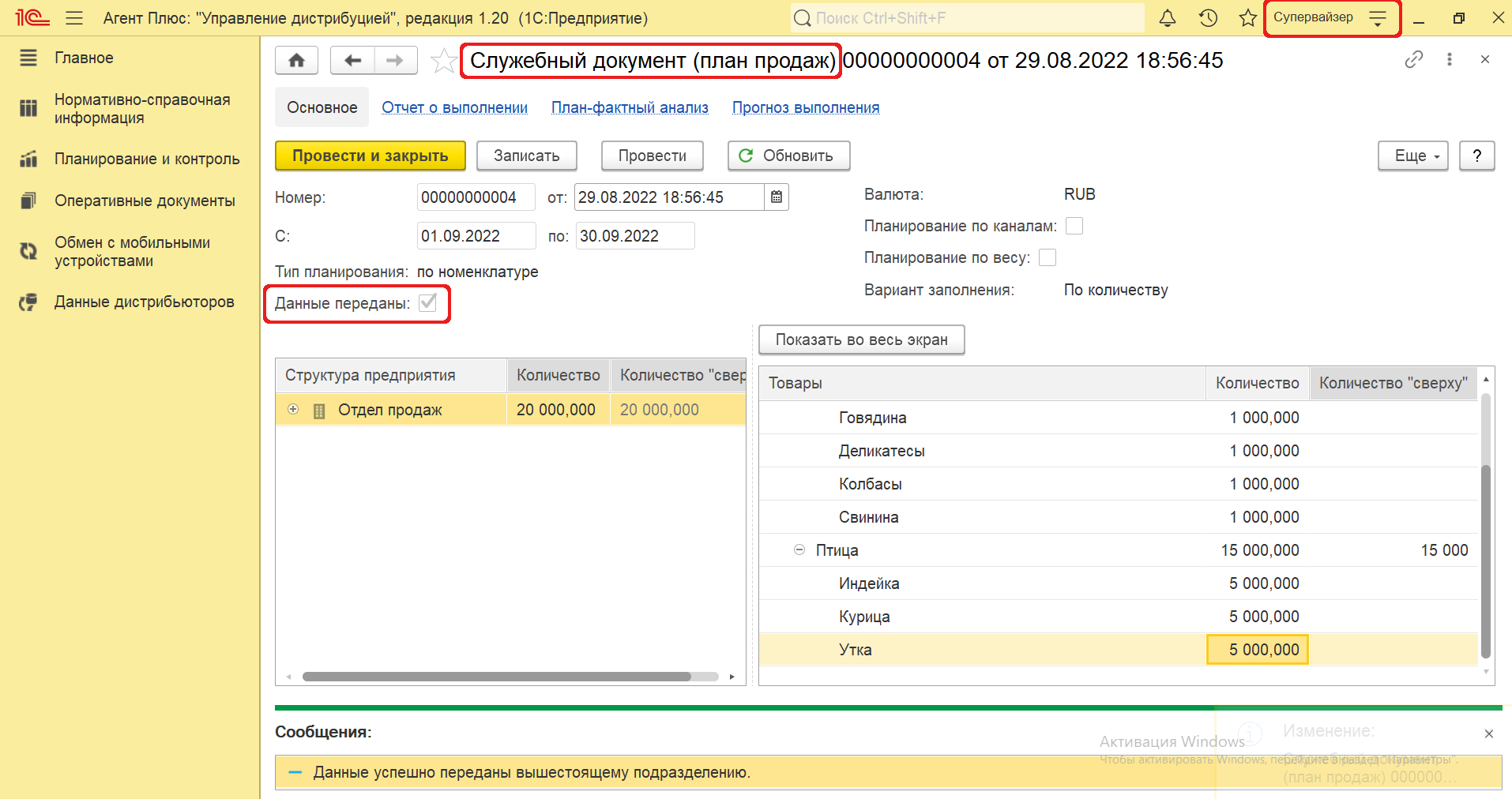Click the home page icon button
This screenshot has height=799, width=1512.
coord(296,61)
